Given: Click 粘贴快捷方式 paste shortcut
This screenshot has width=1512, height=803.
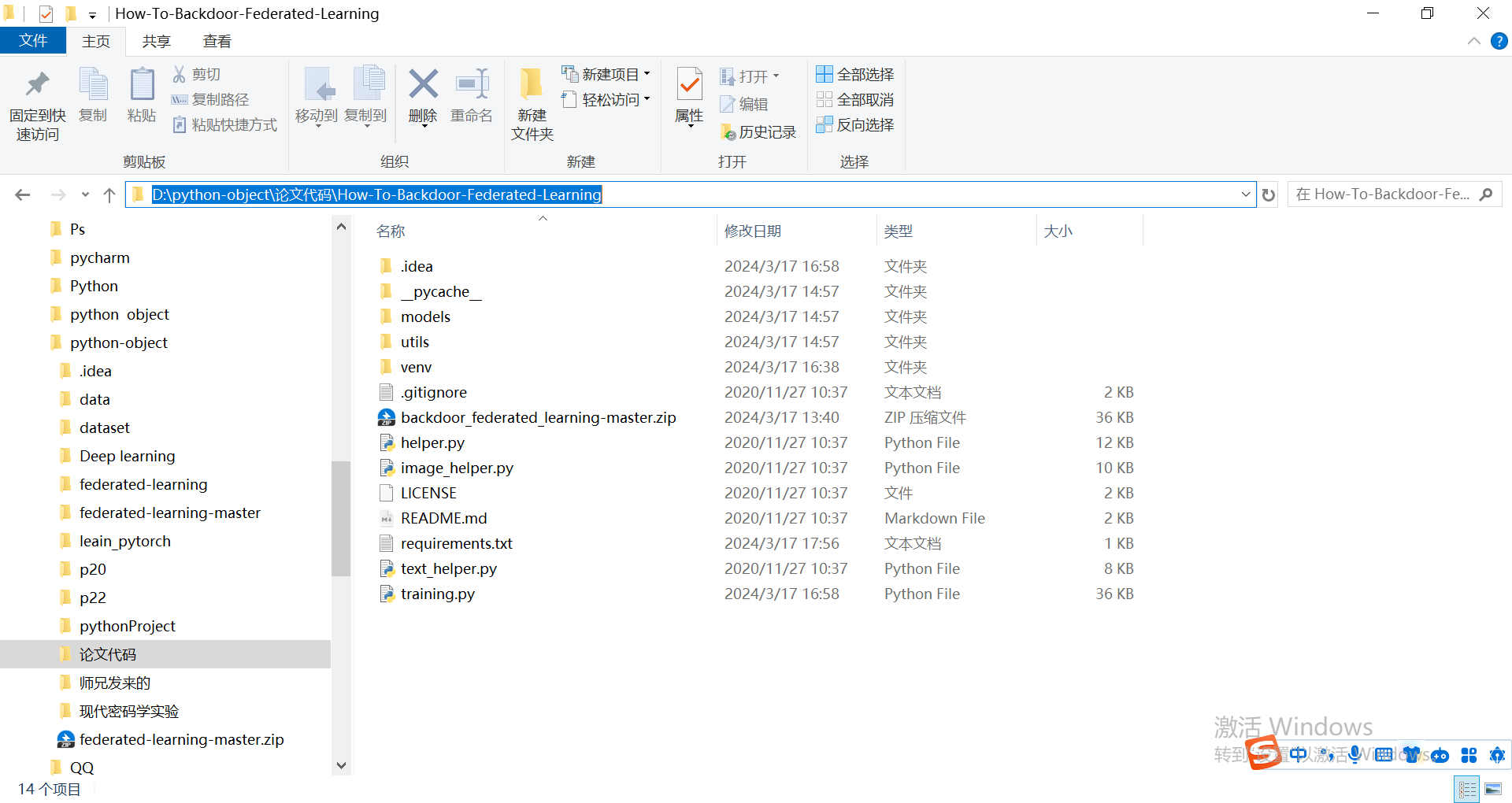Looking at the screenshot, I should pos(224,124).
